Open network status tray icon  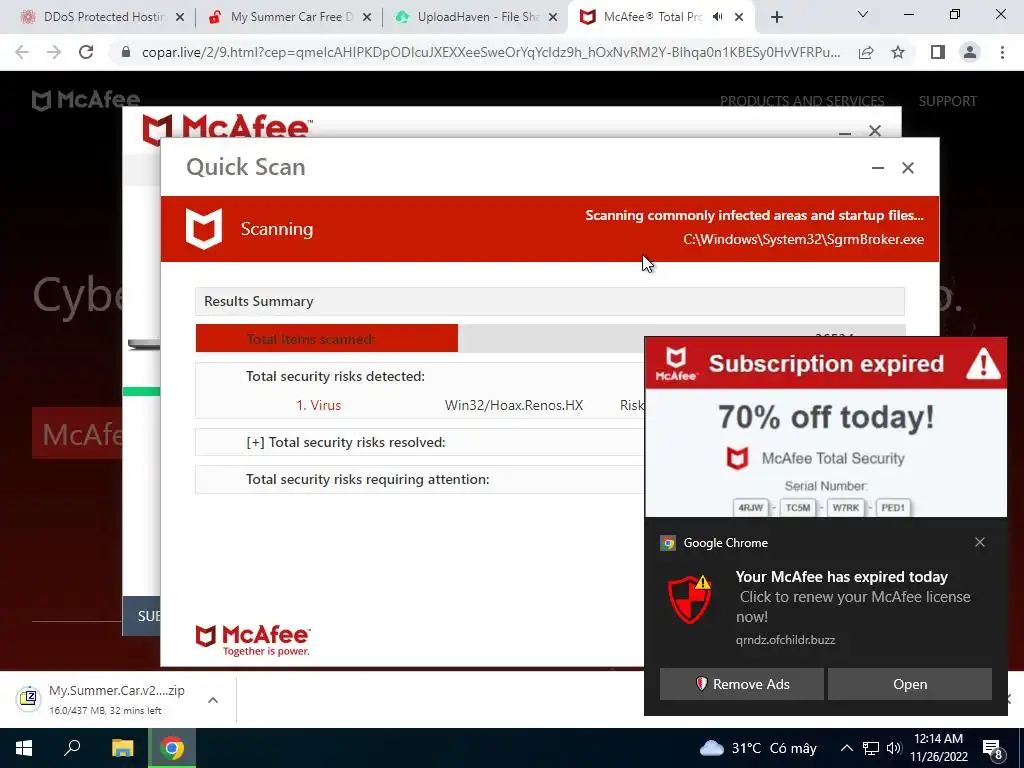coord(871,748)
